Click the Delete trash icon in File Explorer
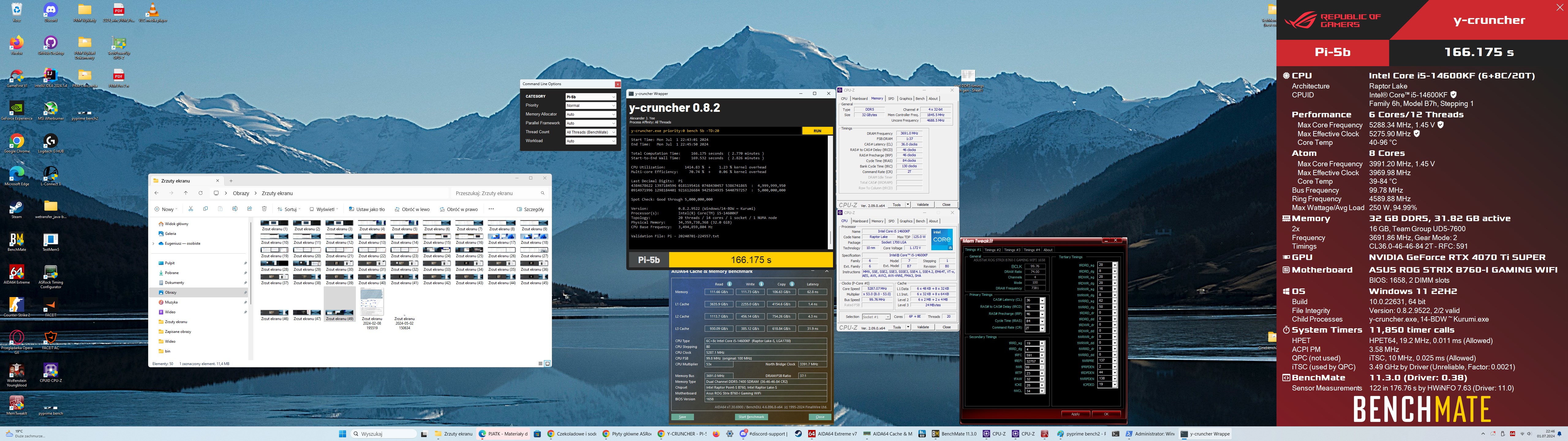 [264, 209]
